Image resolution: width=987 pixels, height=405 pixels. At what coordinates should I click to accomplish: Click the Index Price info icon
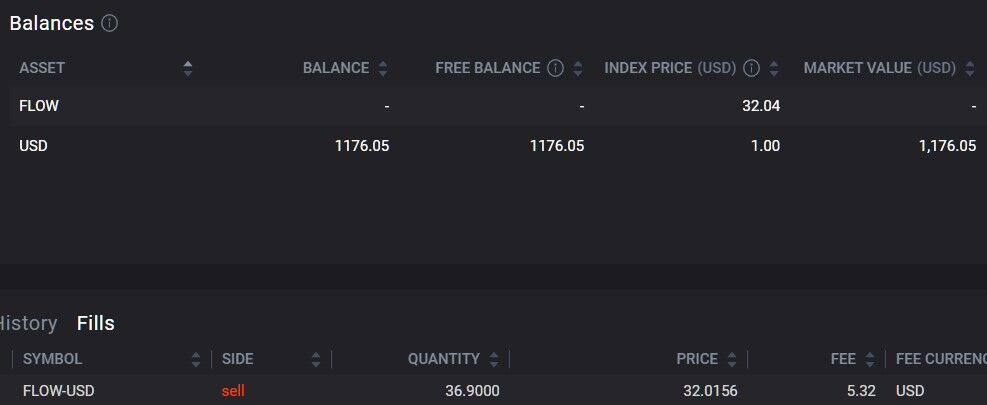coord(751,68)
